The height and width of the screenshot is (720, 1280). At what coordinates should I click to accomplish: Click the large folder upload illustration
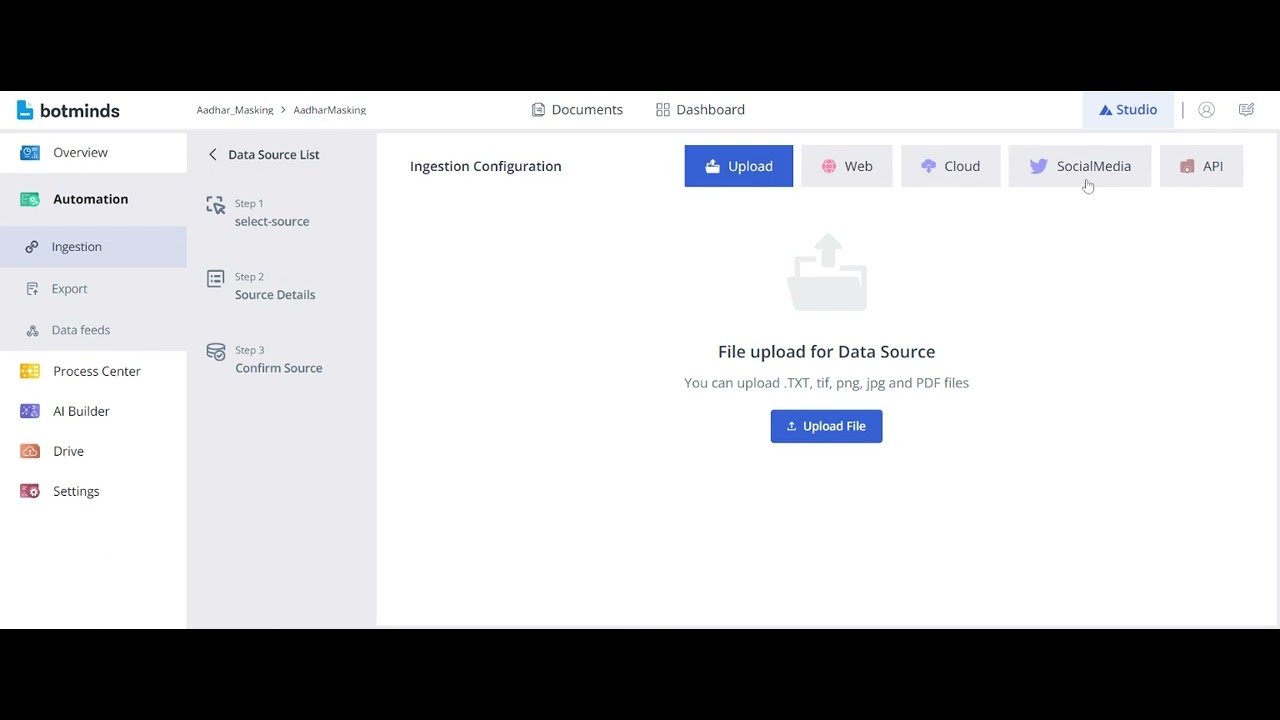tap(827, 273)
